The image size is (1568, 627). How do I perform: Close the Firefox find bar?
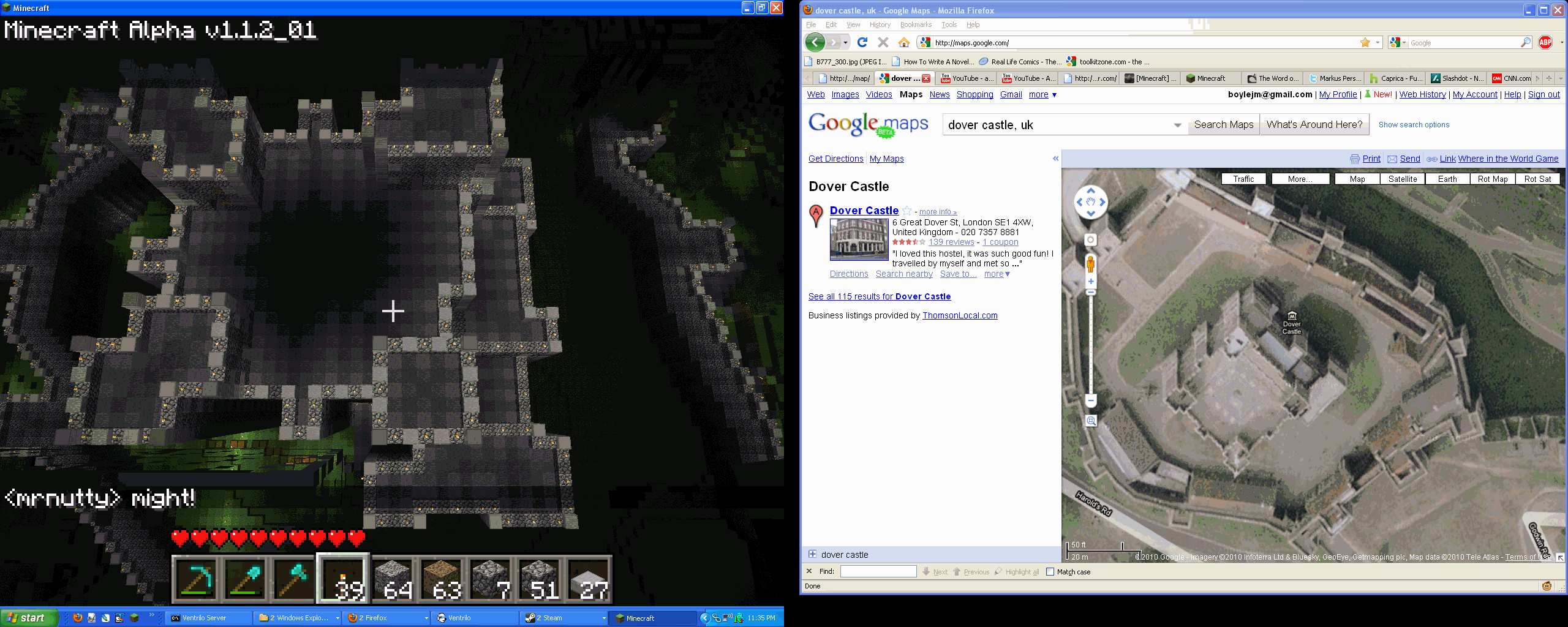point(809,571)
